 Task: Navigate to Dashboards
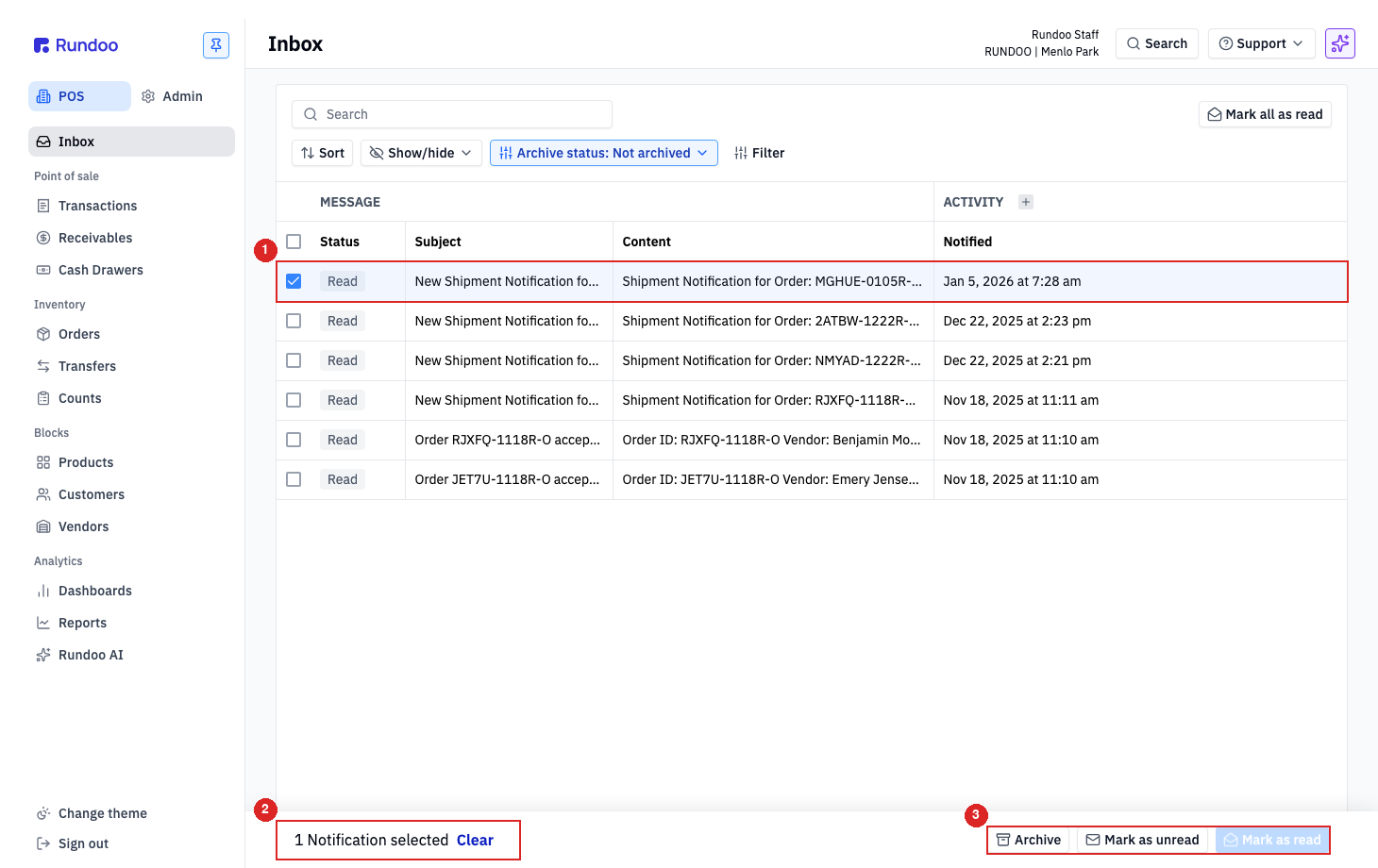pos(131,591)
